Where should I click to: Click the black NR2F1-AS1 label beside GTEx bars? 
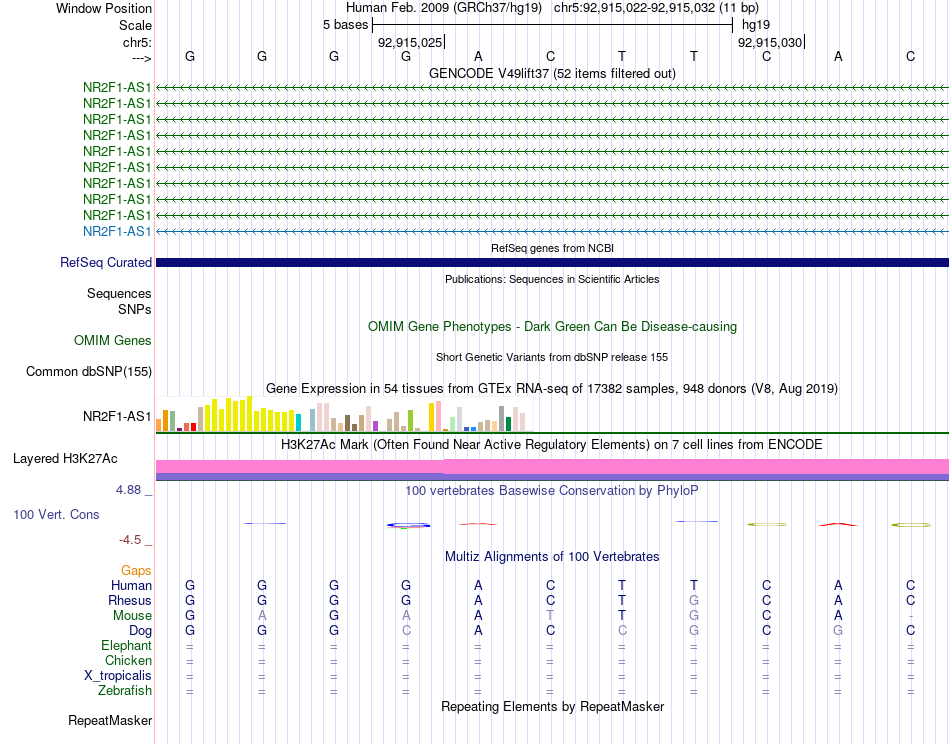(x=117, y=416)
